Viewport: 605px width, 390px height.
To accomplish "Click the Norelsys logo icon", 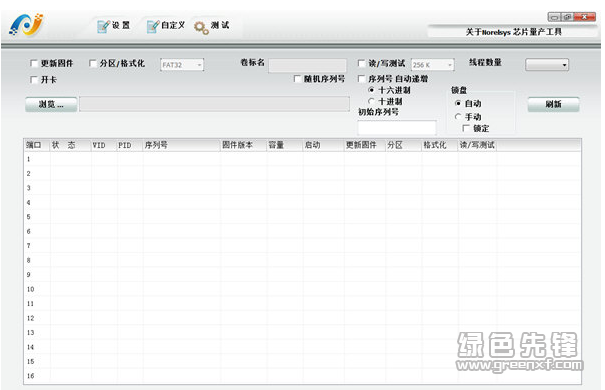I will click(x=26, y=25).
